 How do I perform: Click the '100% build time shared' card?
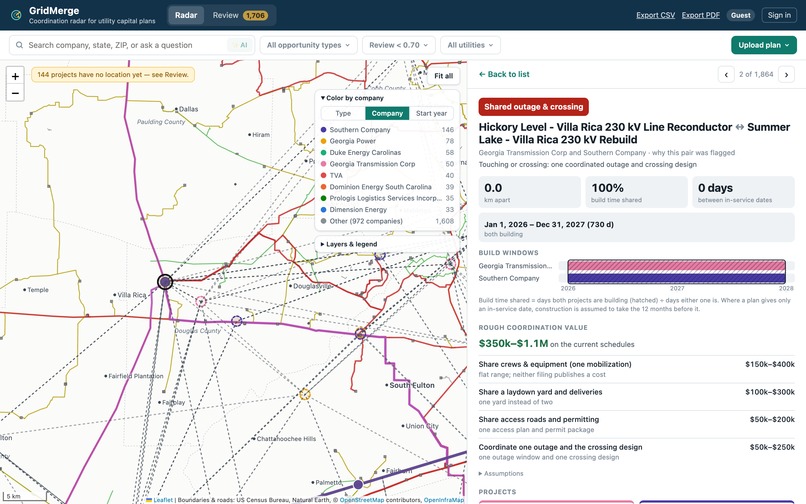(636, 192)
